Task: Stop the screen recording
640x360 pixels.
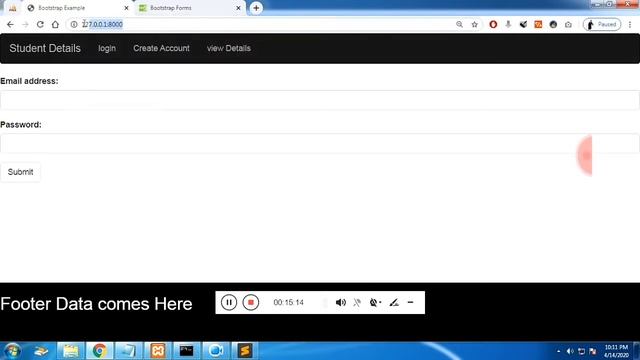Action: 251,302
